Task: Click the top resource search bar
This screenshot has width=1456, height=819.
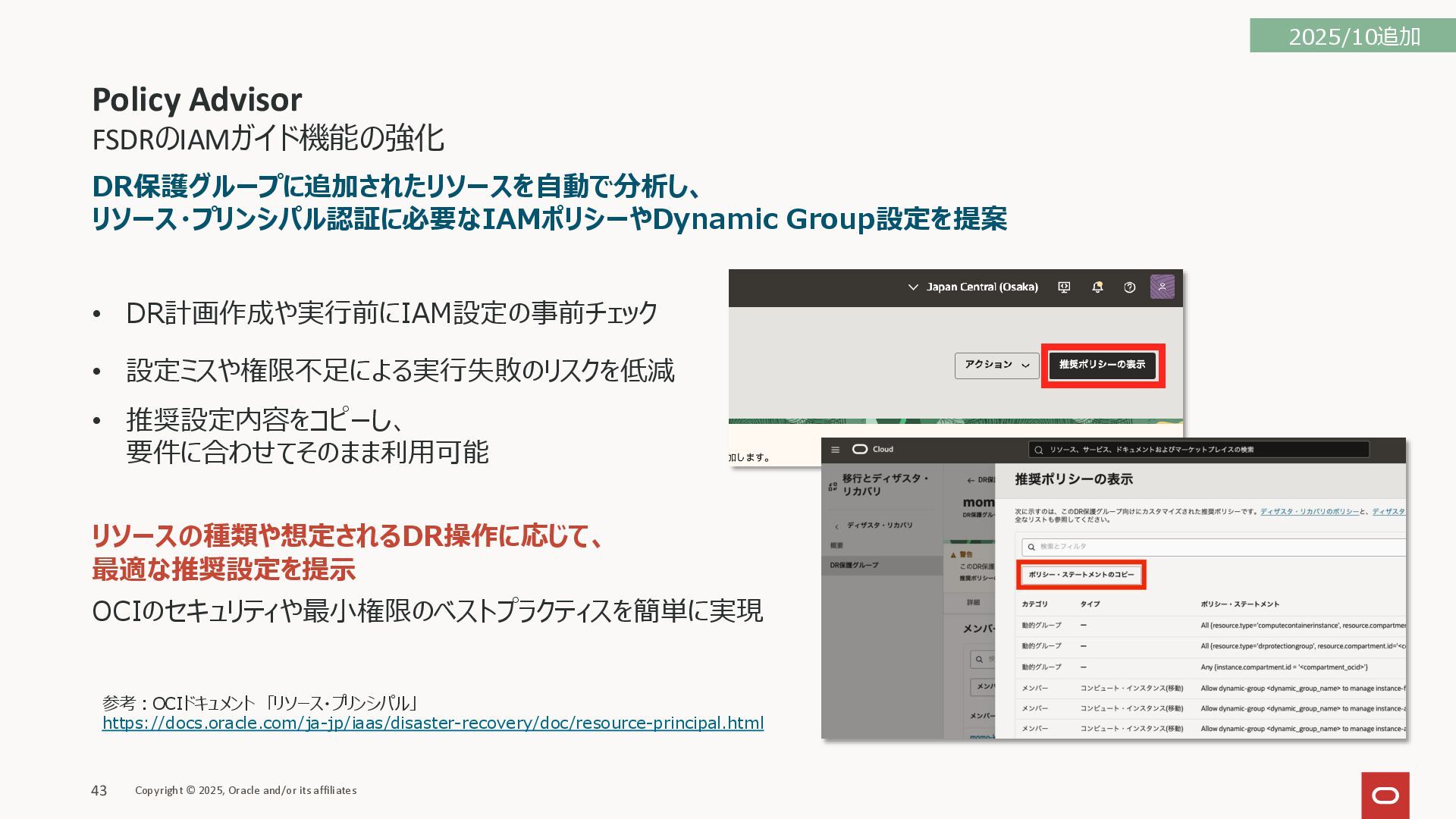Action: (x=1198, y=450)
